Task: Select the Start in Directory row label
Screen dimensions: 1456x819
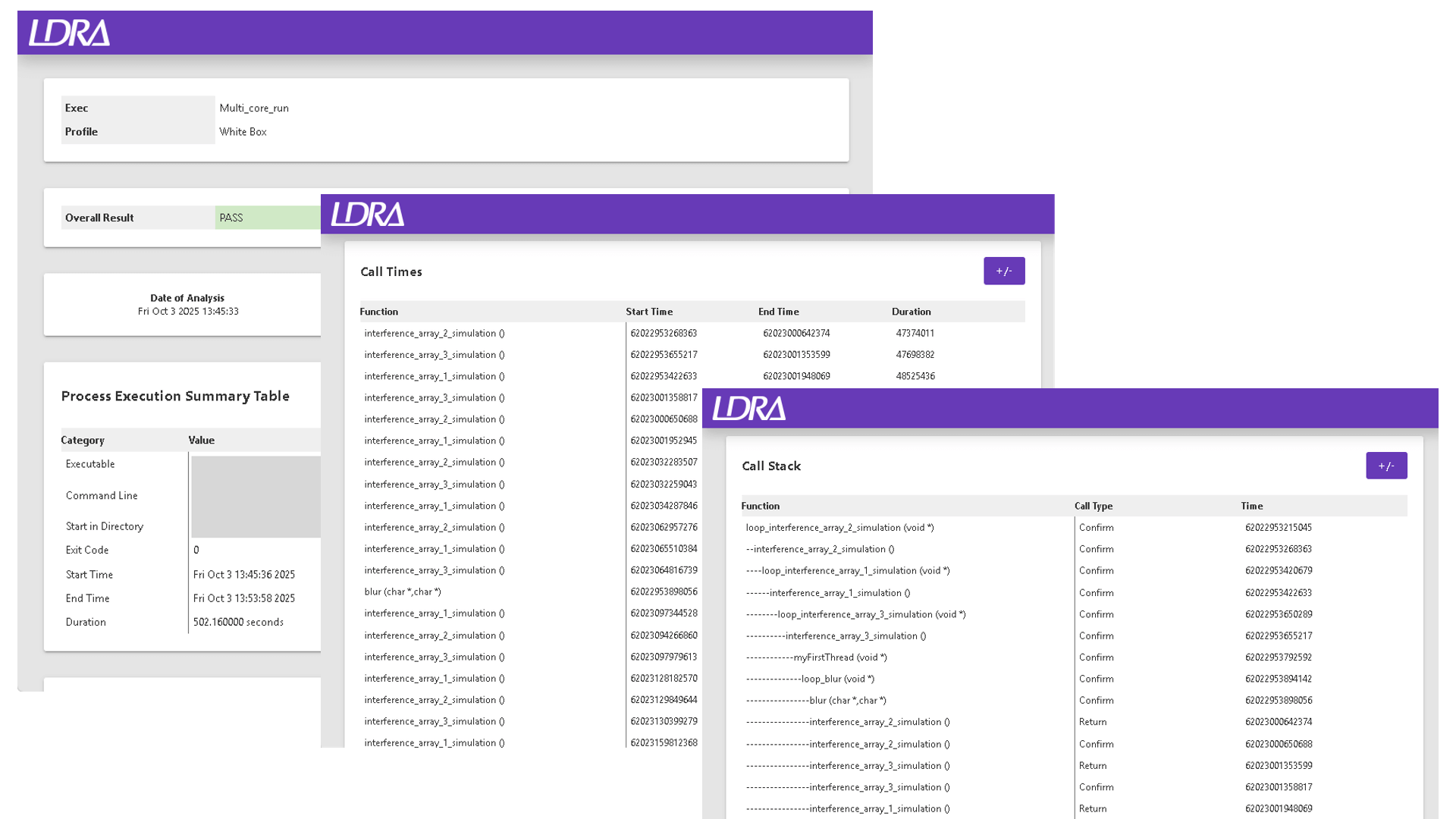Action: point(105,526)
